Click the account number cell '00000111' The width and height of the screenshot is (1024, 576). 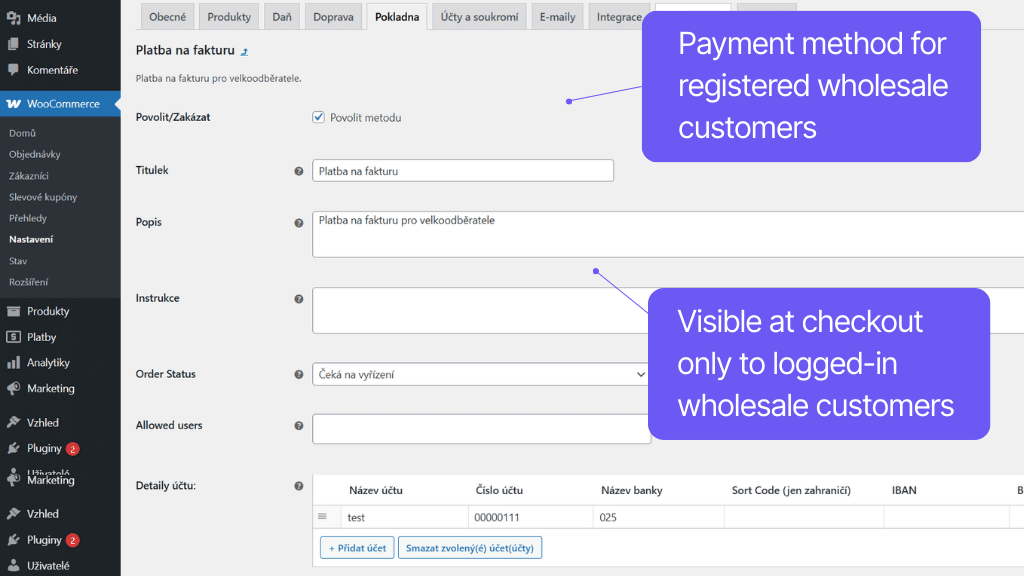pos(530,517)
